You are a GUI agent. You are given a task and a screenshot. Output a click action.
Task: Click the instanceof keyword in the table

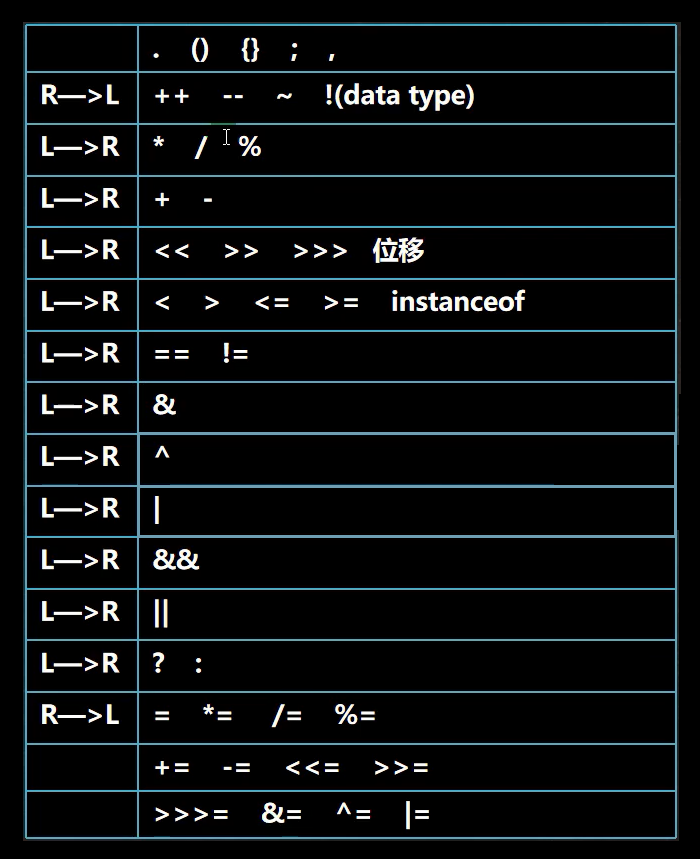(x=457, y=302)
